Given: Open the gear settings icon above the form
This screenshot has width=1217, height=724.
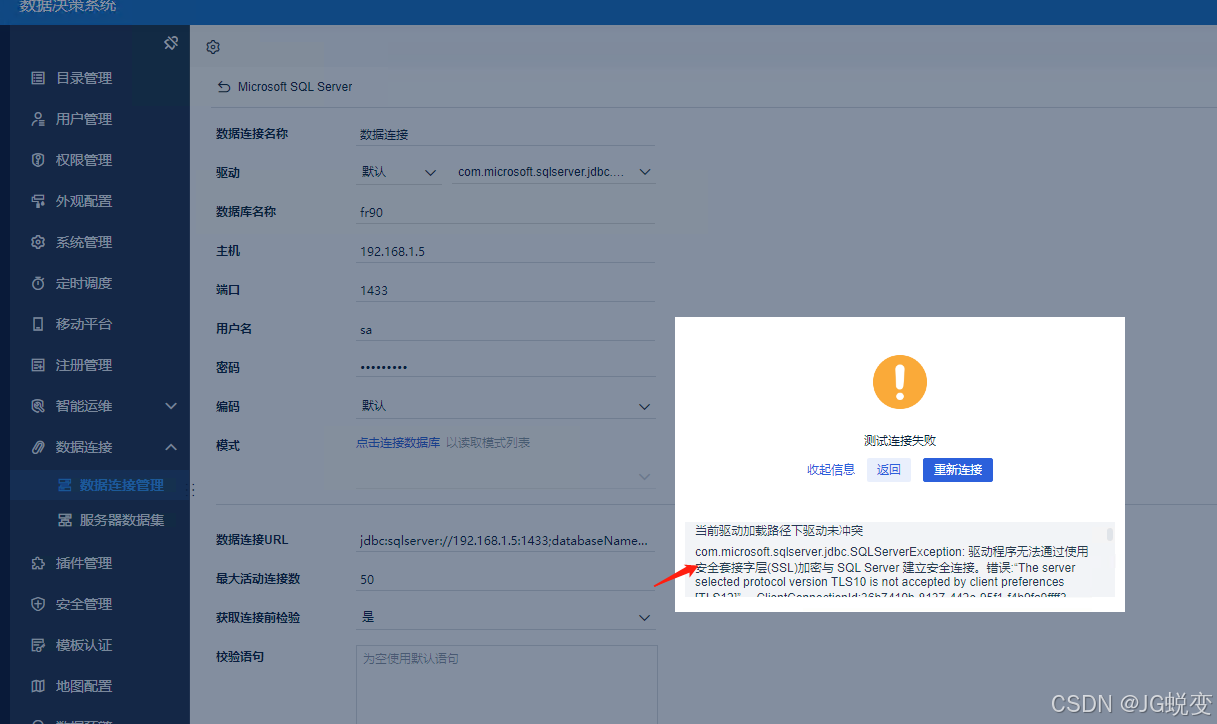Looking at the screenshot, I should 213,47.
